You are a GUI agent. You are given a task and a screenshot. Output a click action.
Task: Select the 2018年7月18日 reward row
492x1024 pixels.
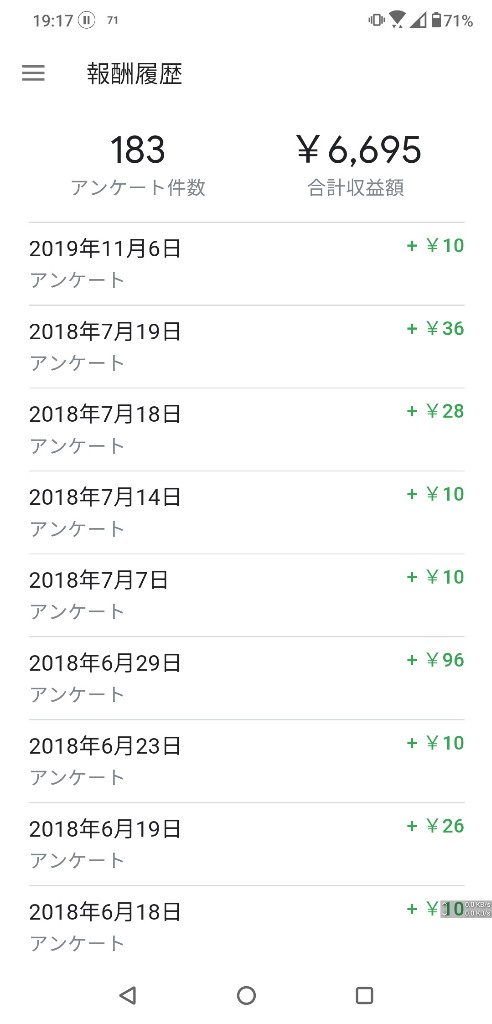246,430
